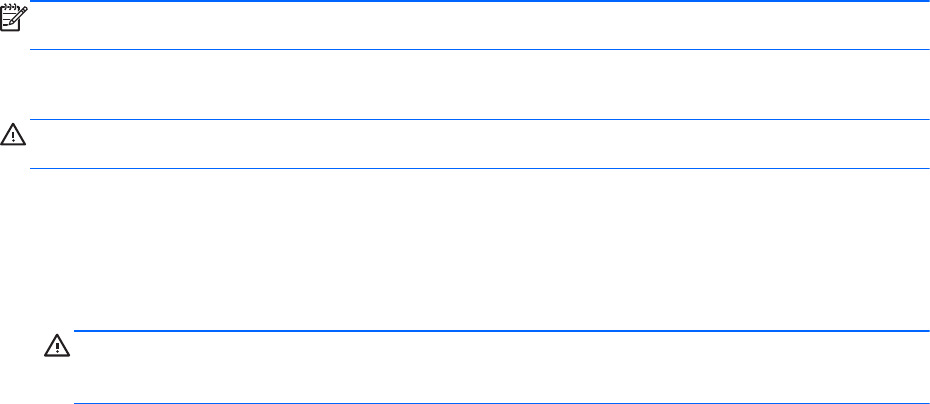Click the exclamation mark in the indented caution triangle
This screenshot has height=404, width=930.
[x=57, y=348]
